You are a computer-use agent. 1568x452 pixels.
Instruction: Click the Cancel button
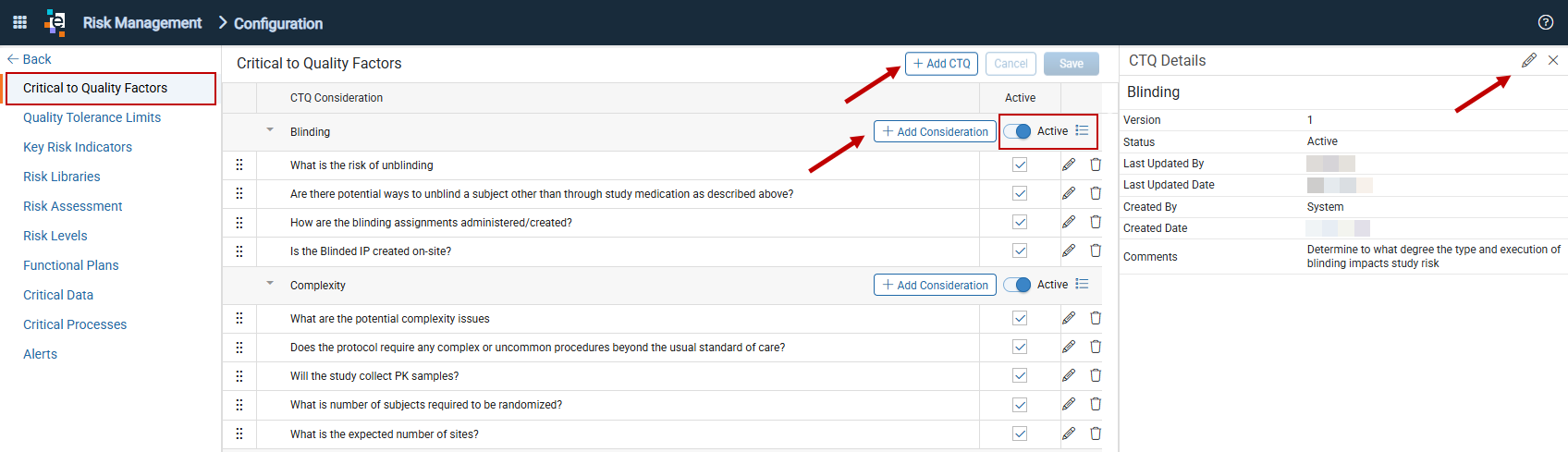1011,63
